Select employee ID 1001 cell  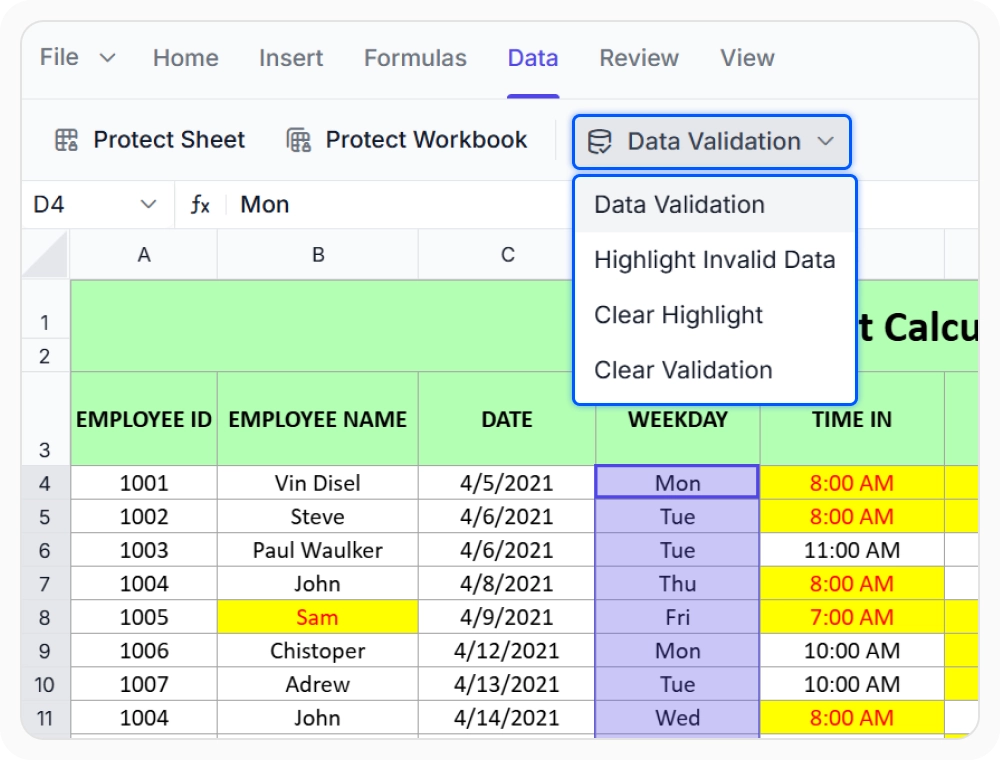[144, 483]
